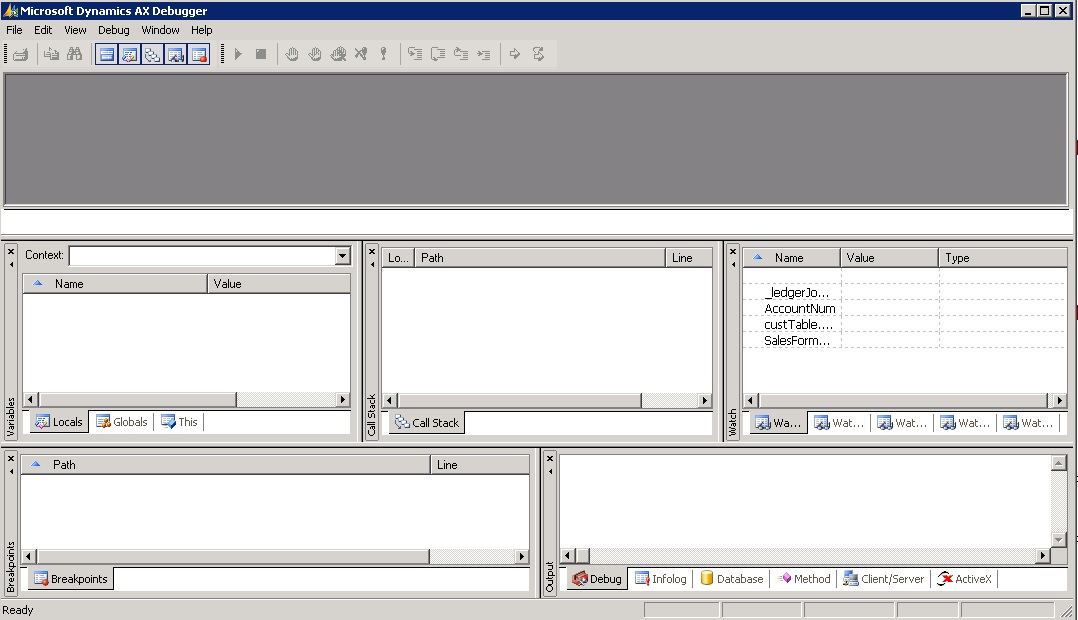The height and width of the screenshot is (620, 1078).
Task: Click the Watch Type column header
Action: tap(1002, 258)
